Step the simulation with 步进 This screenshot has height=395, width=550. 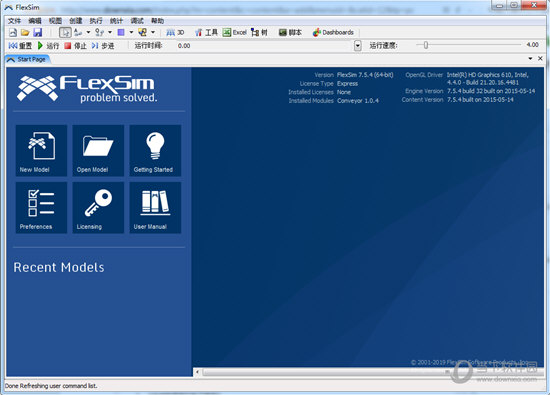103,46
